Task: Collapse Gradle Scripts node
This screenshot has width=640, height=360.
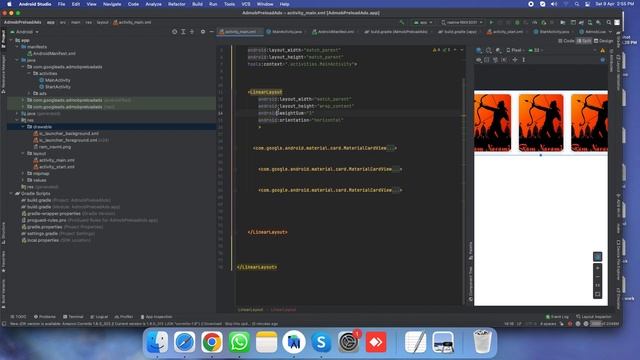Action: coord(12,193)
